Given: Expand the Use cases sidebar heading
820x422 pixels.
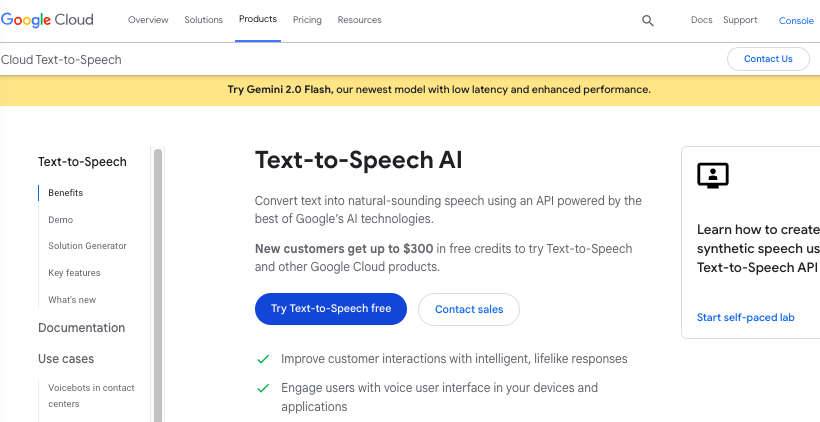Looking at the screenshot, I should [x=66, y=359].
